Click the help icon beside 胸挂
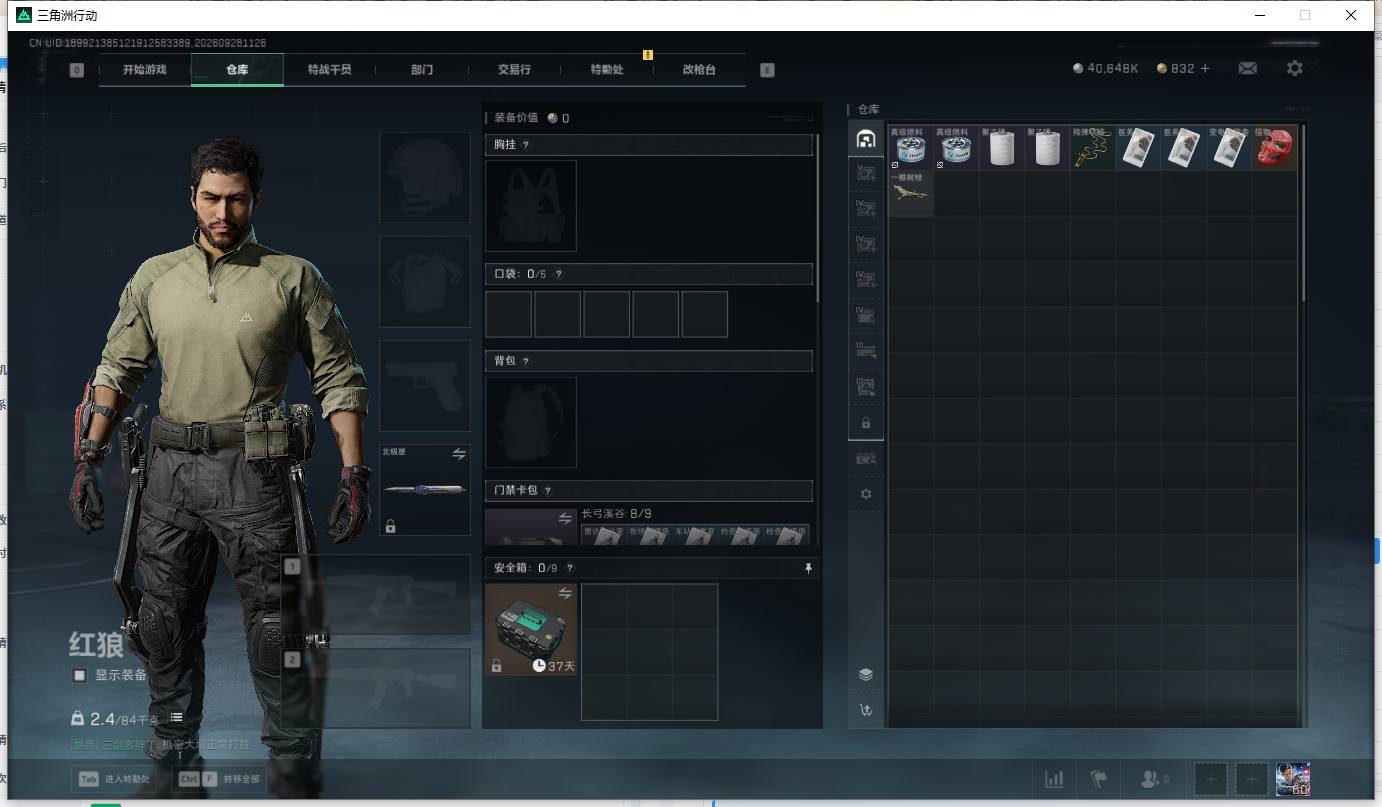Screen dimensions: 1382x807 pyautogui.click(x=525, y=145)
